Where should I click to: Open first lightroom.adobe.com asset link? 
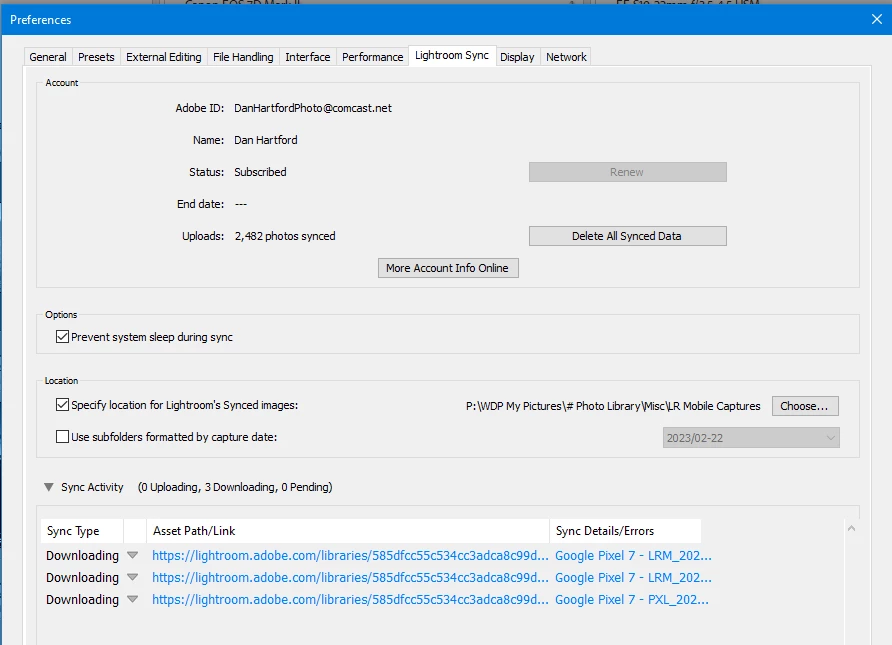[350, 556]
